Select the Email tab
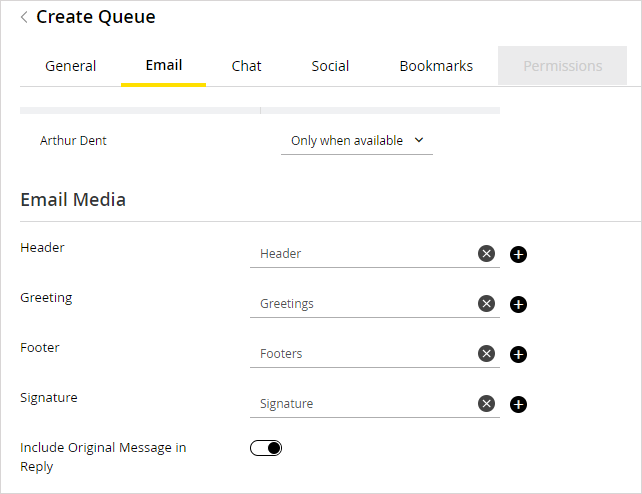 pyautogui.click(x=163, y=65)
